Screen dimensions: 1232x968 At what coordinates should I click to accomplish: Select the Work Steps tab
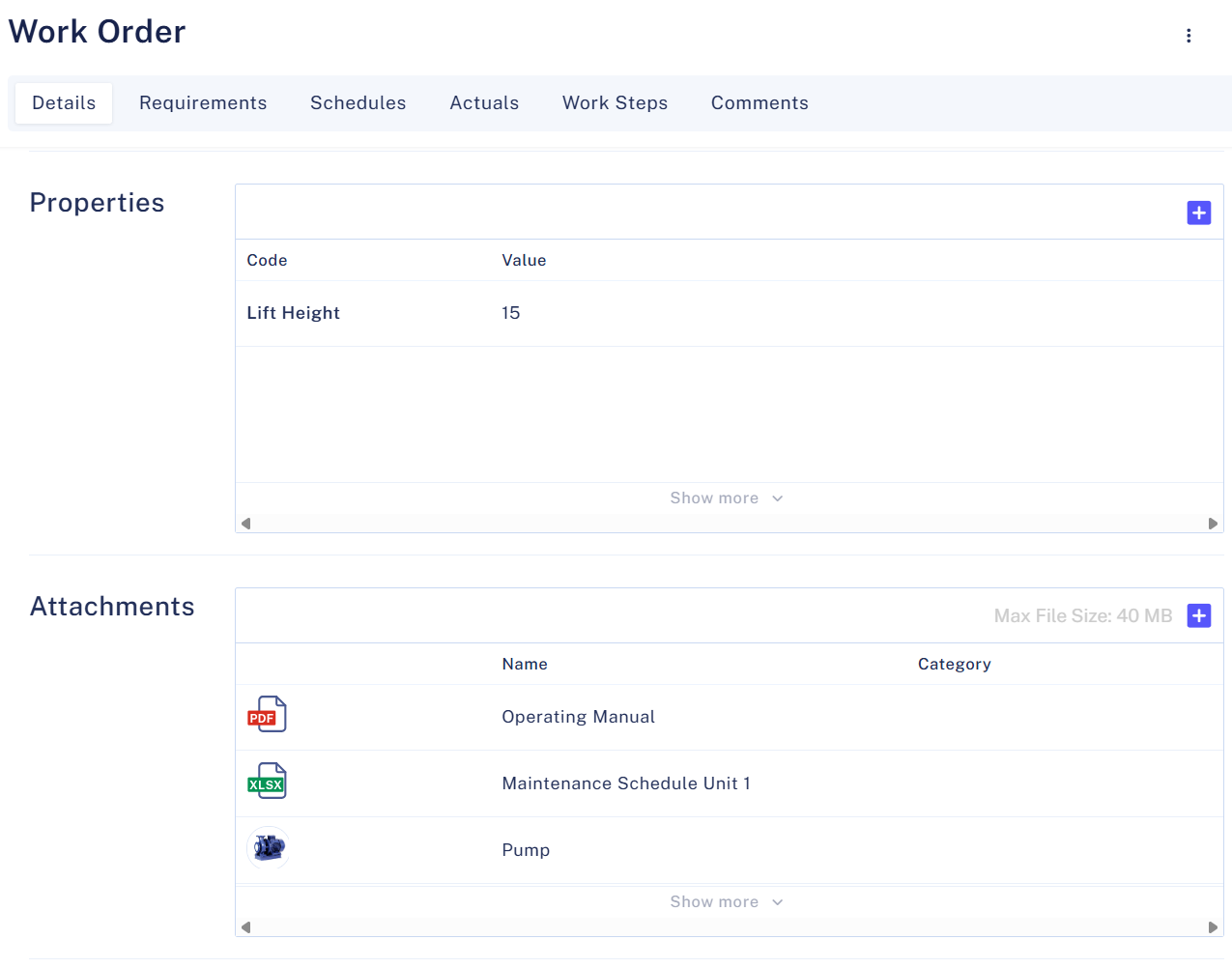click(x=615, y=103)
